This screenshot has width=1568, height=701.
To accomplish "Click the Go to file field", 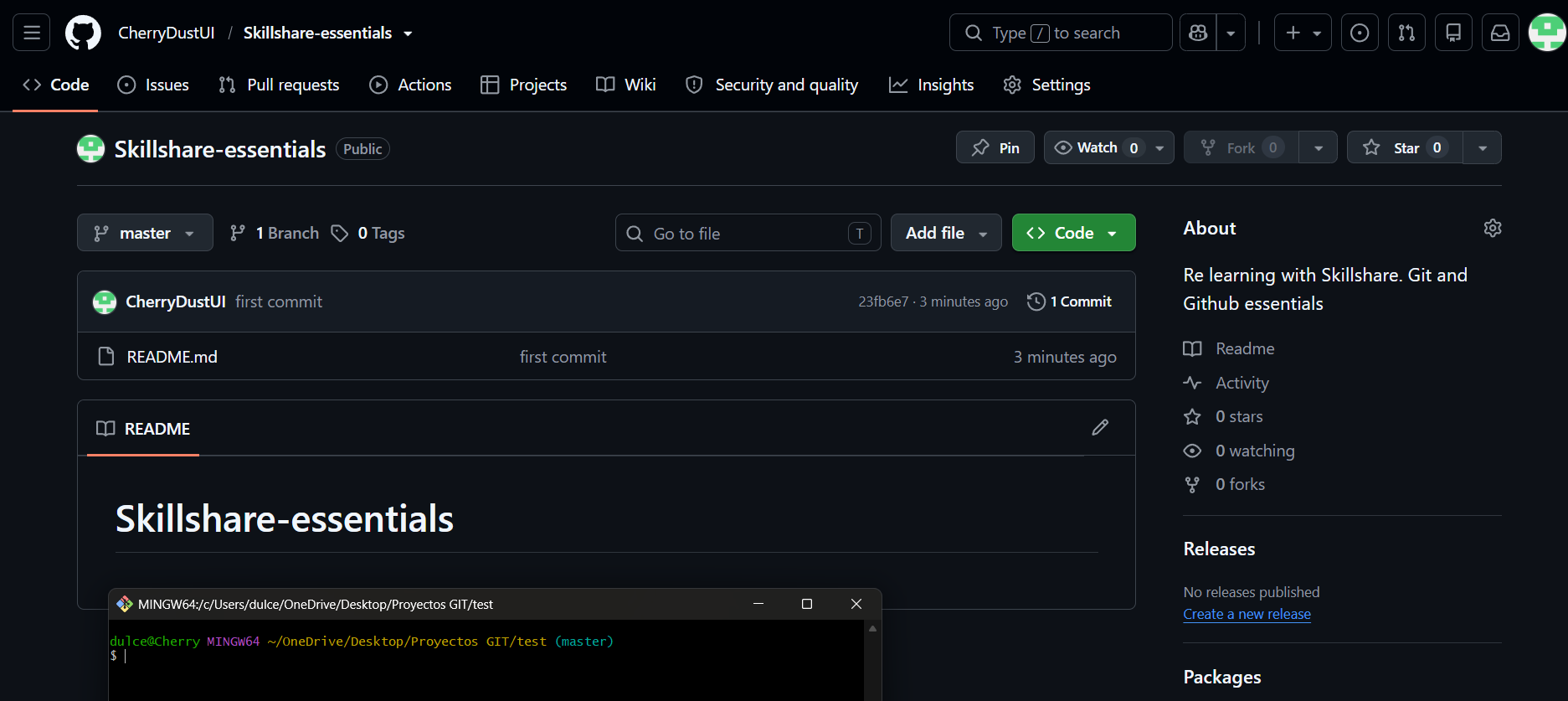I will pyautogui.click(x=748, y=233).
